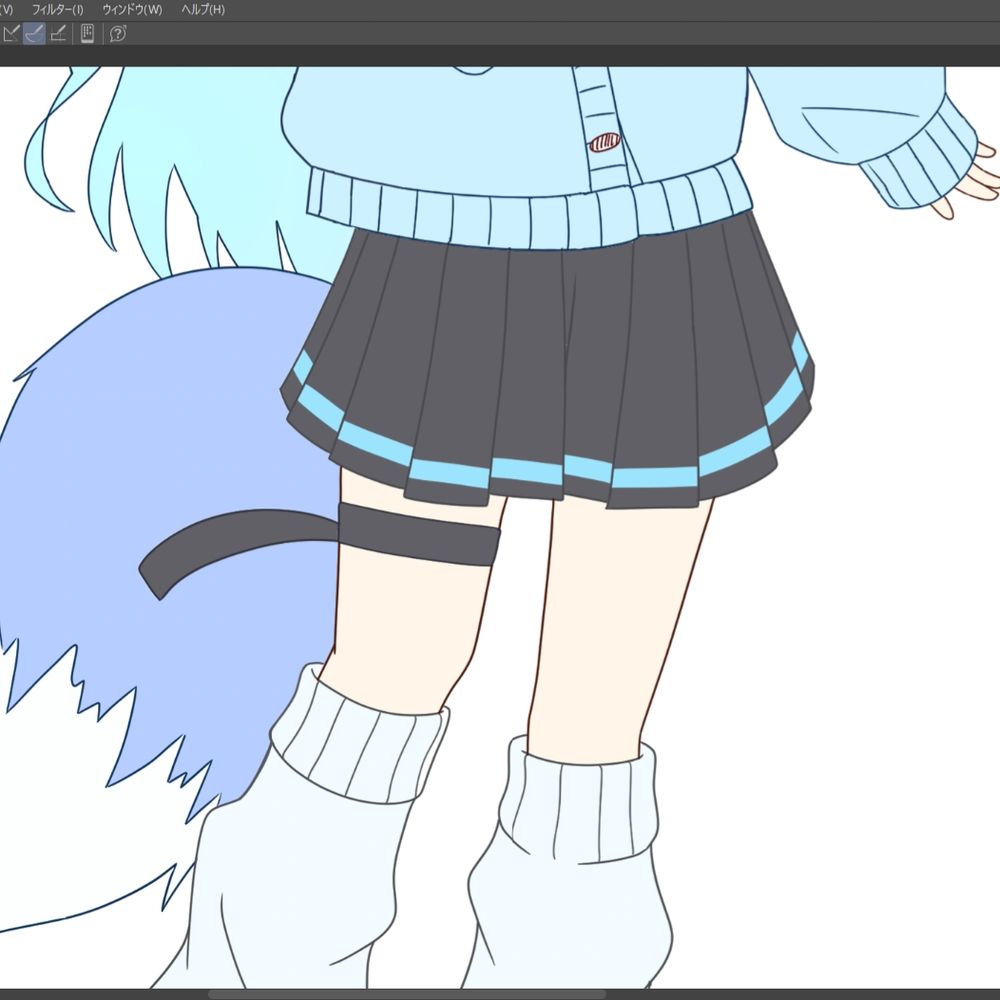
Task: Toggle the snap to ruler icon
Action: tap(10, 33)
